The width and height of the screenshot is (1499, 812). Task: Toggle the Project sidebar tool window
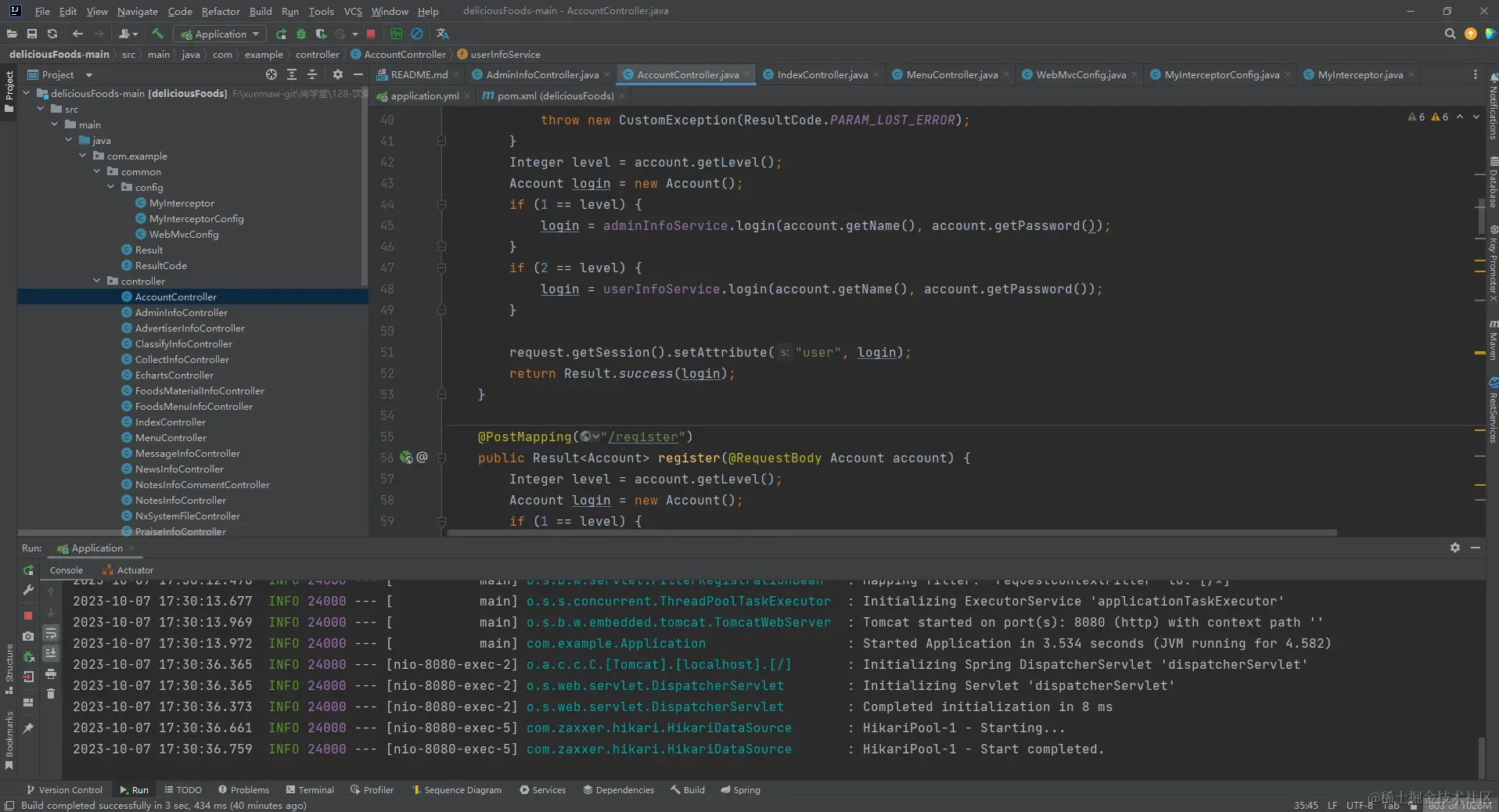click(9, 92)
